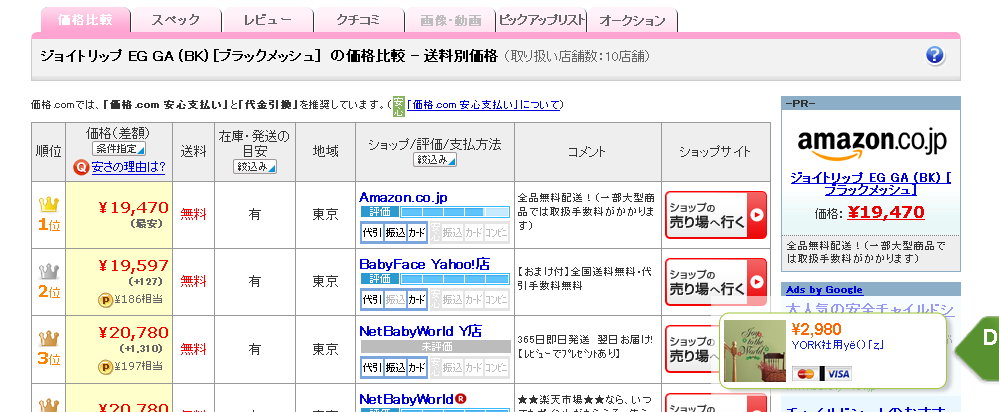
Task: Open the ジョイトリップ EG GA (BK) link in the PR box
Action: tap(871, 183)
